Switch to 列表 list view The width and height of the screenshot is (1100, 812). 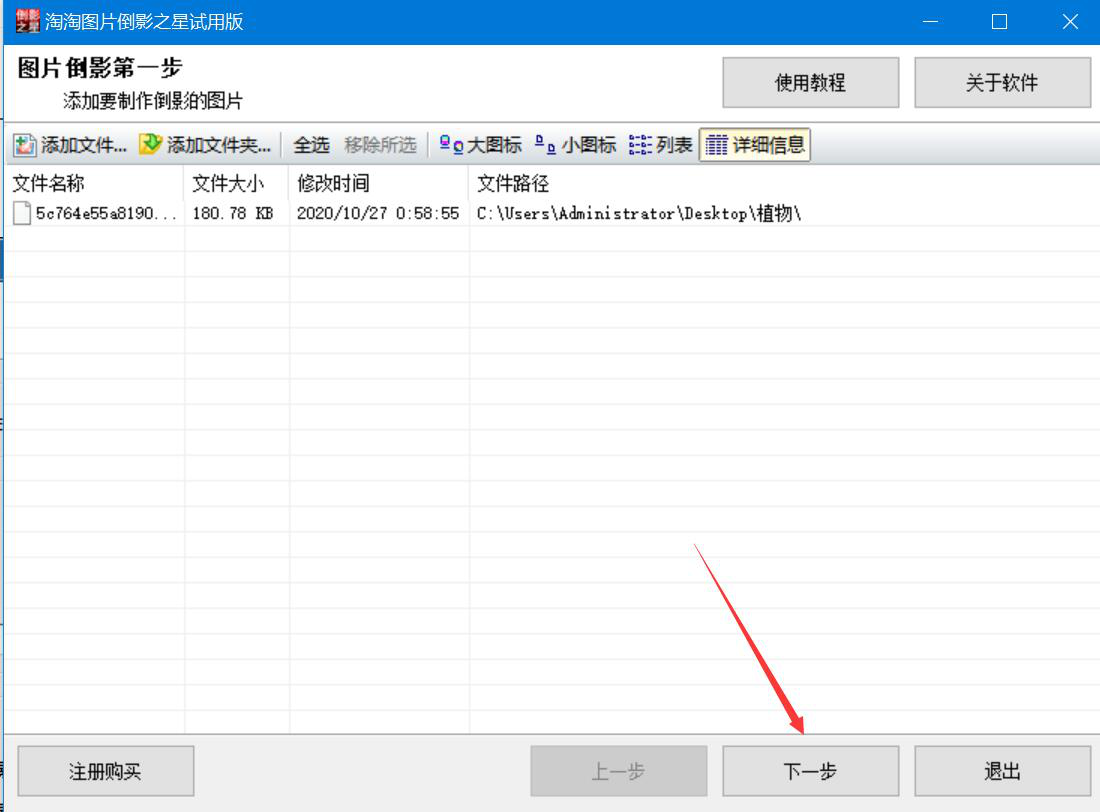coord(660,145)
